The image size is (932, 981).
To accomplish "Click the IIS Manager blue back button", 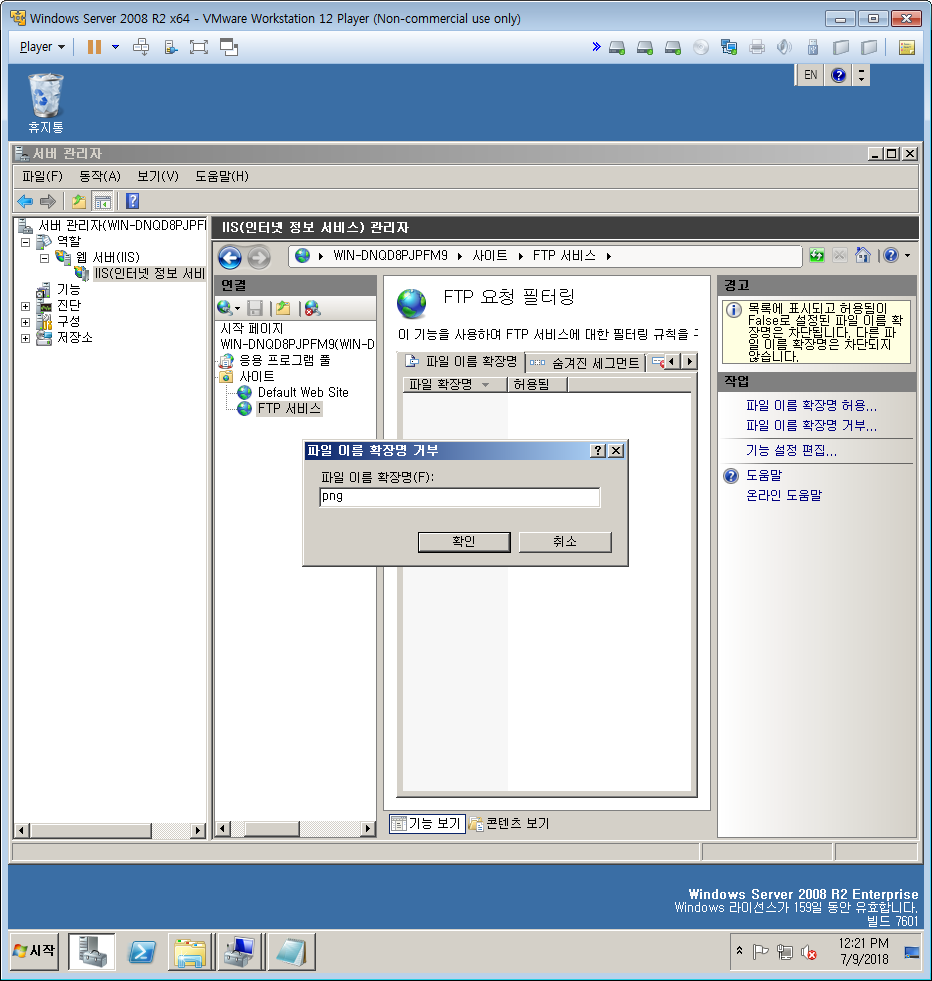I will (230, 257).
